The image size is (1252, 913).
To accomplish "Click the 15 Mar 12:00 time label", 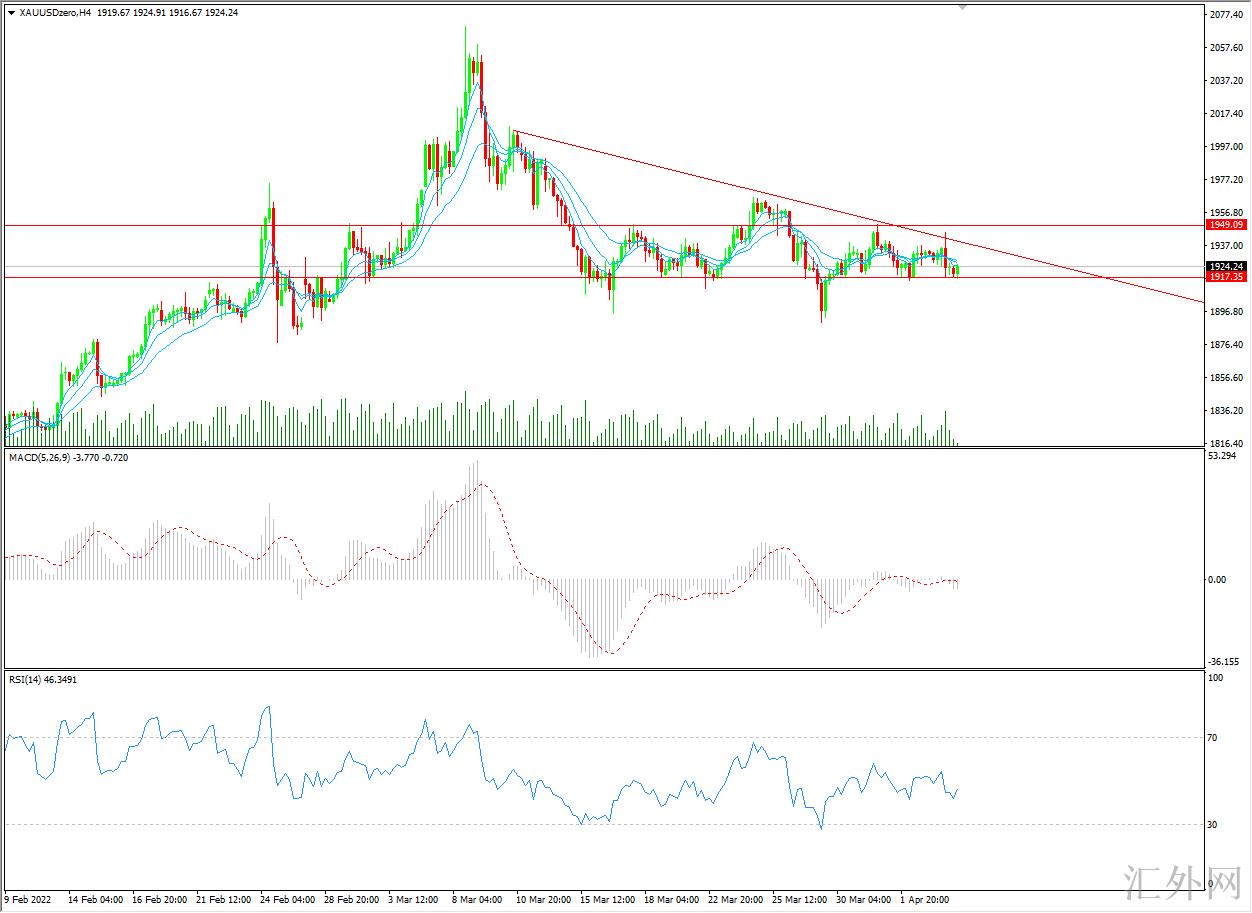I will 607,900.
